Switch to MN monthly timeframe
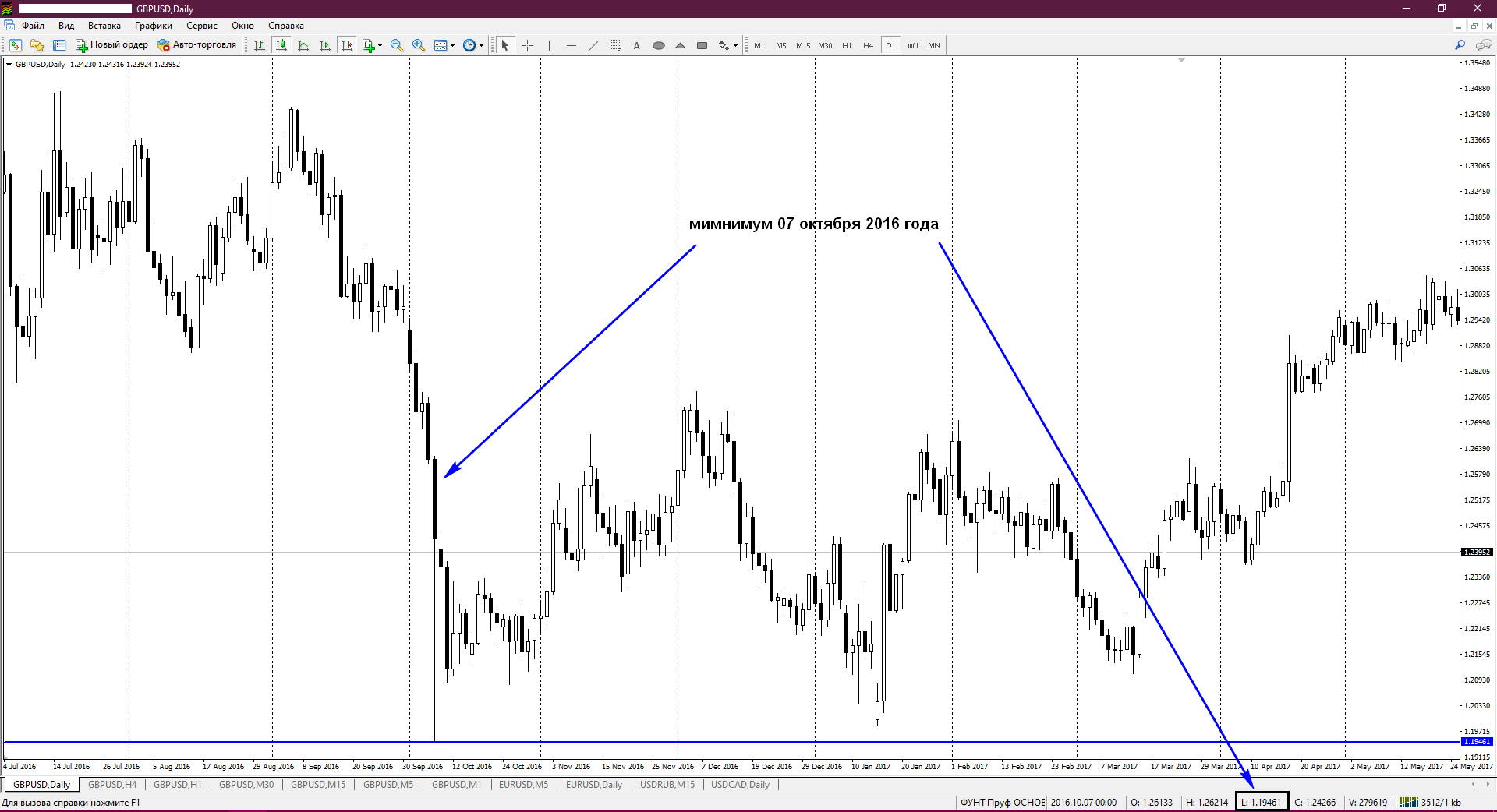 click(934, 45)
